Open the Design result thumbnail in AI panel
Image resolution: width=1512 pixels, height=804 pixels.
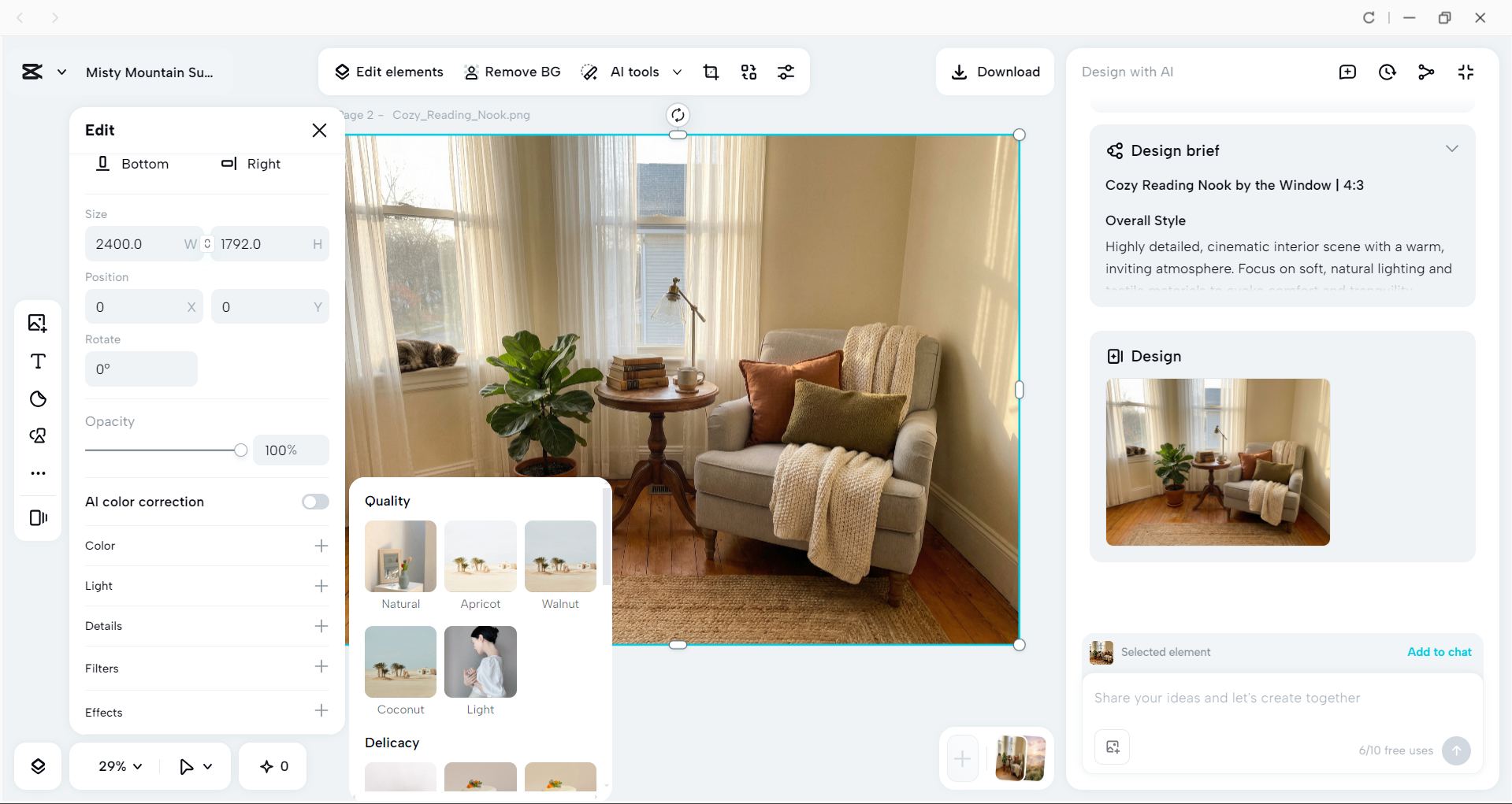[1217, 462]
